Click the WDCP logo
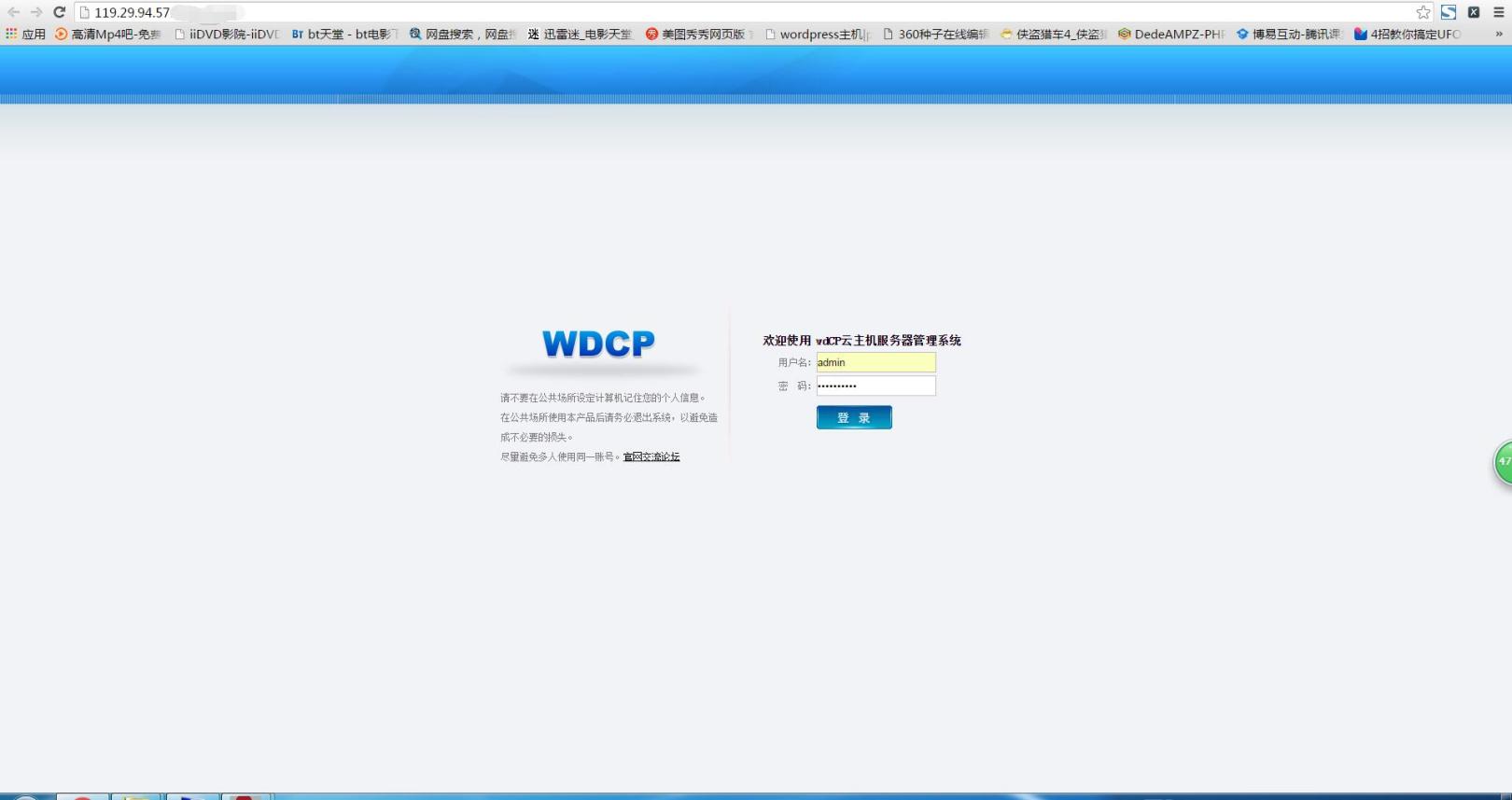 coord(598,344)
